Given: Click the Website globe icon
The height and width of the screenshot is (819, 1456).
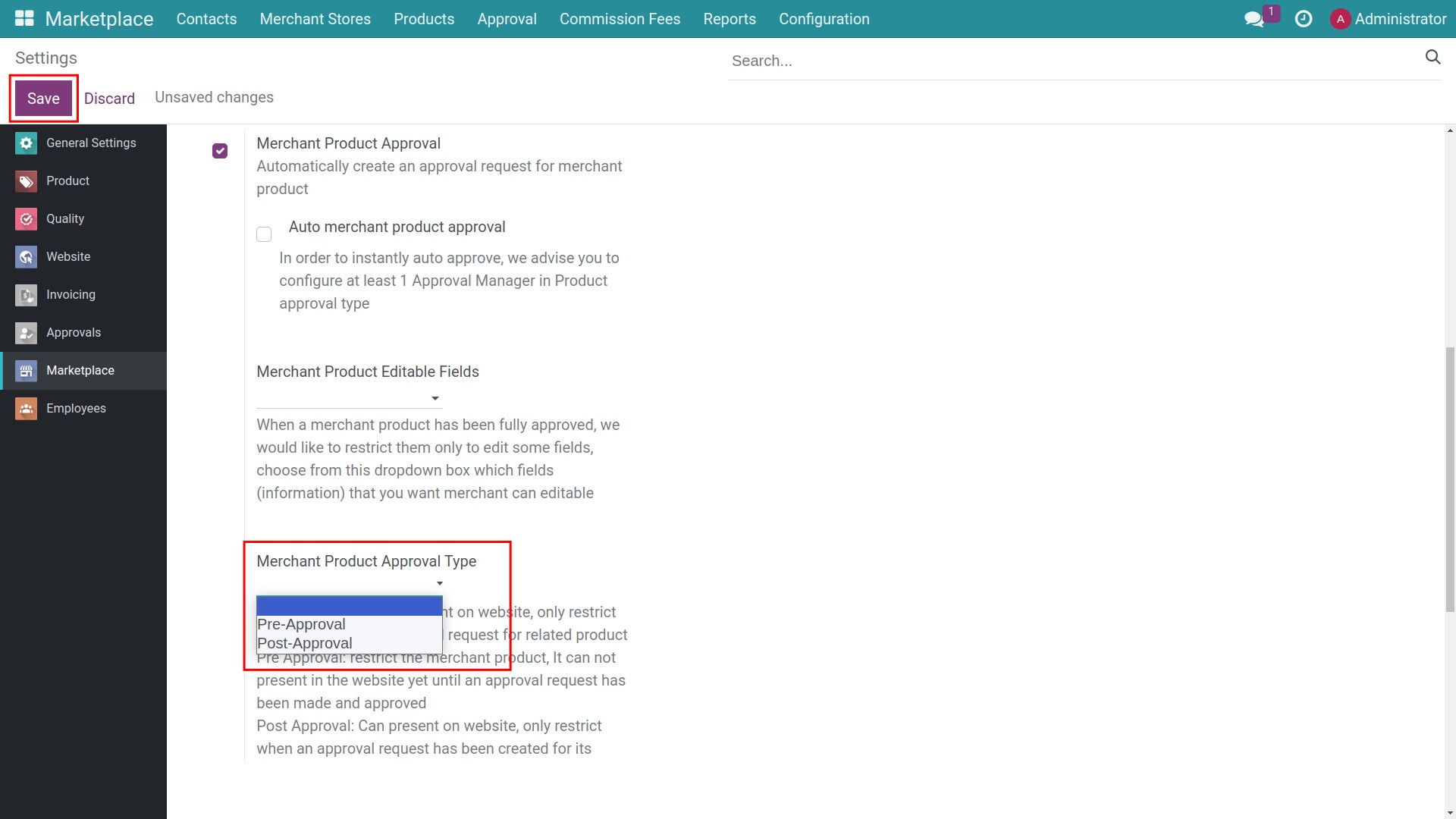Looking at the screenshot, I should point(26,257).
